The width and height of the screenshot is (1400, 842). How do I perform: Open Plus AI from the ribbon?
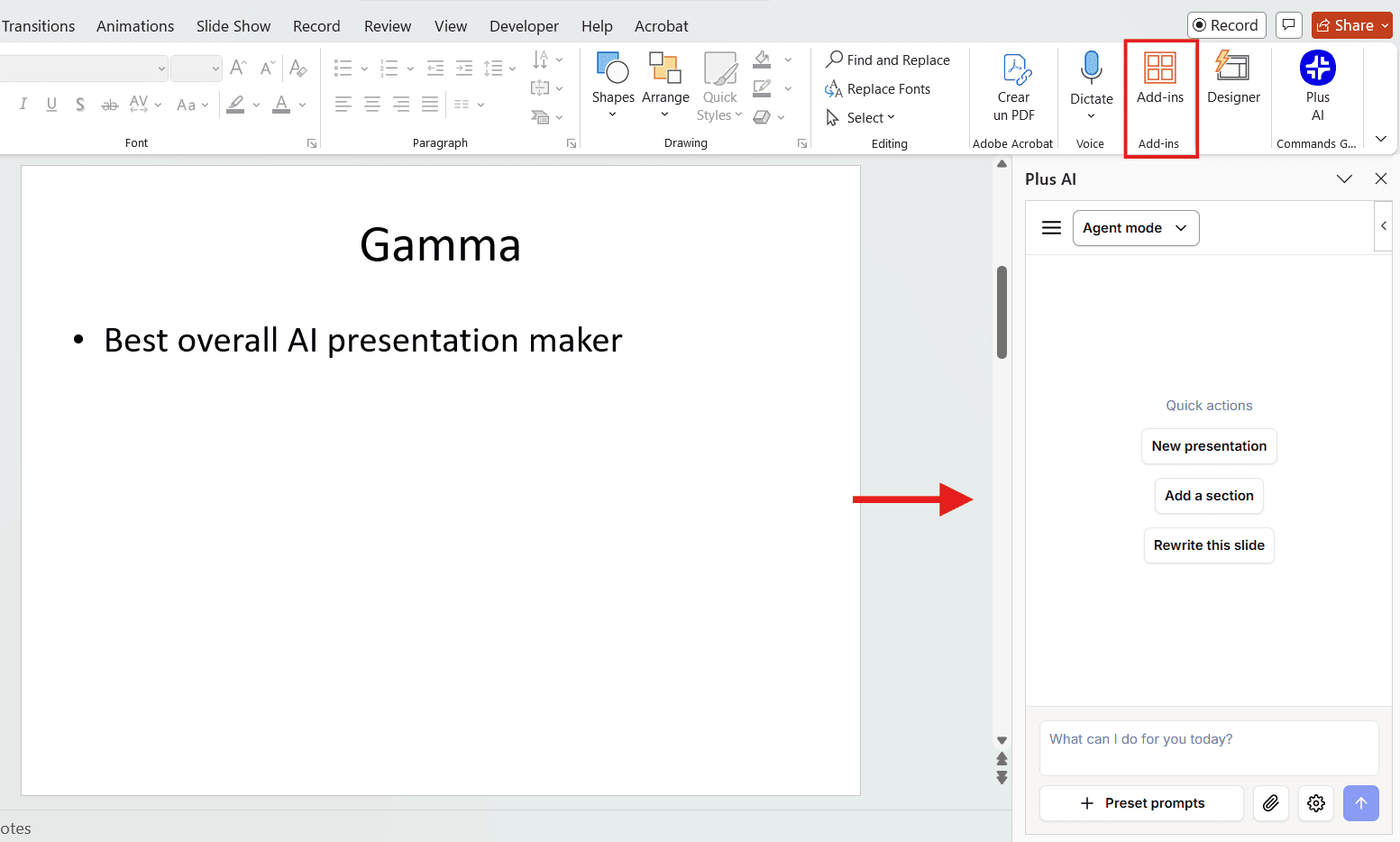pyautogui.click(x=1318, y=86)
